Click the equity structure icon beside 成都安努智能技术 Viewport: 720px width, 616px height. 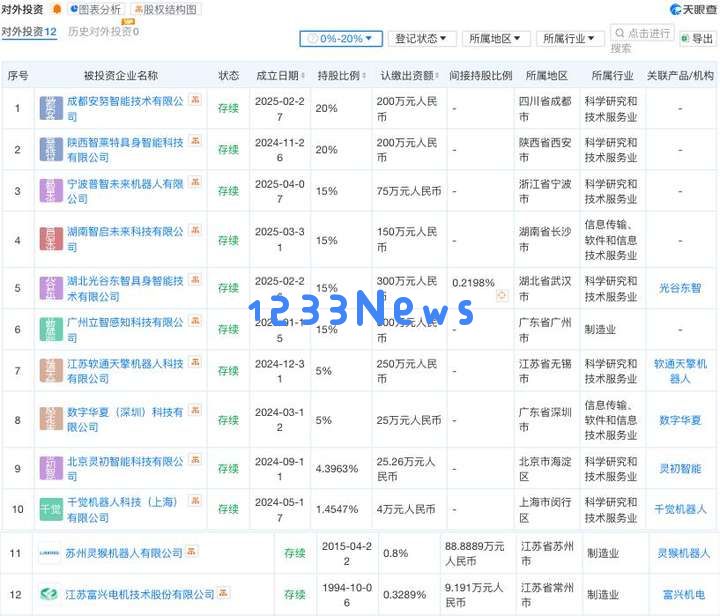[x=196, y=100]
